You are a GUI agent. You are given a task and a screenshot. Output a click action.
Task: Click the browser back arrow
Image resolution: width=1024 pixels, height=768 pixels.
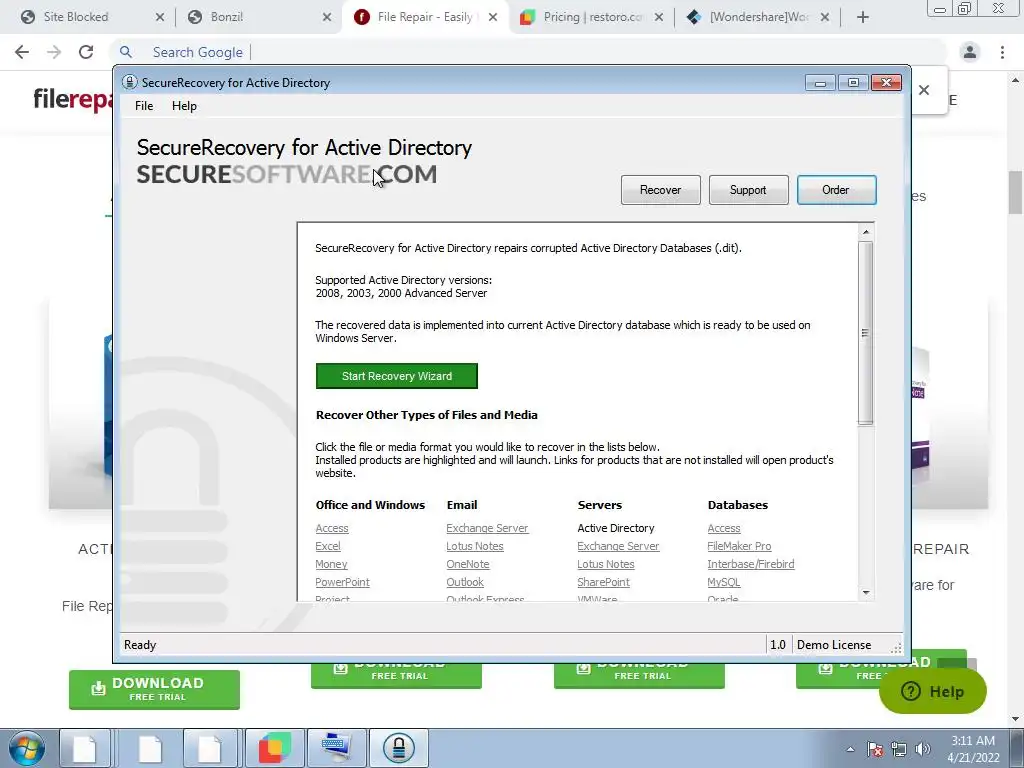[x=22, y=52]
